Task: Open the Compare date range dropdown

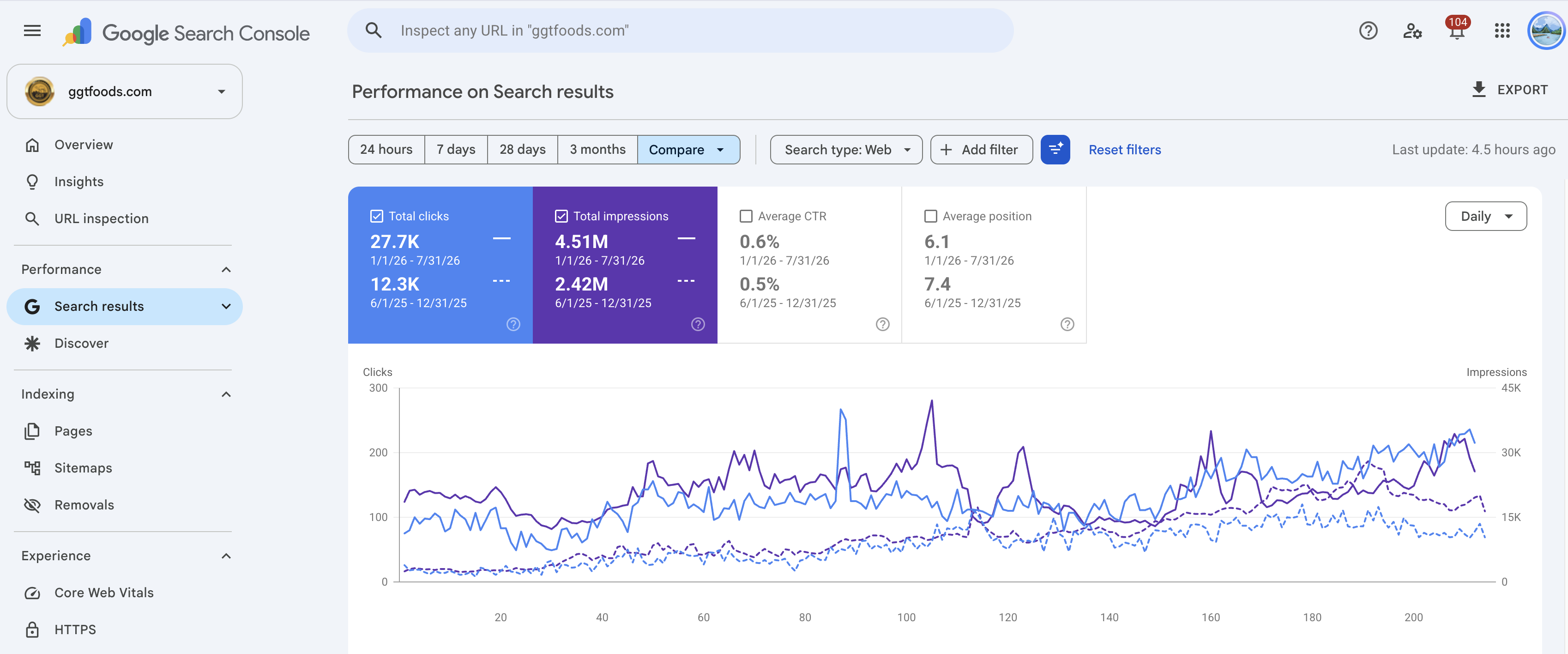Action: coord(688,150)
